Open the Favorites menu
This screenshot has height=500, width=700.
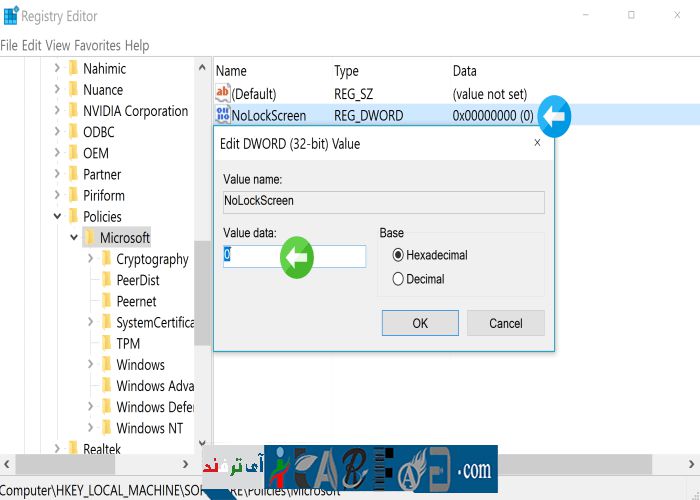(x=97, y=45)
